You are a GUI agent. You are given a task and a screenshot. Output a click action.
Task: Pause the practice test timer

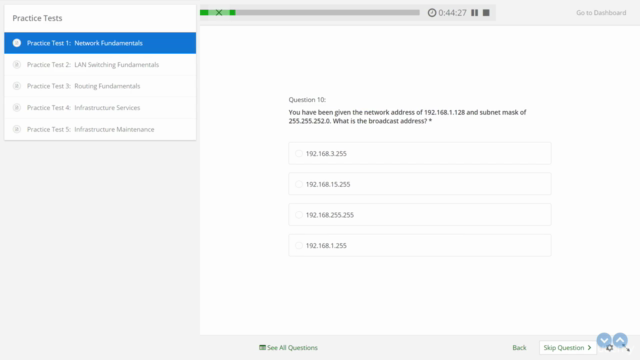474,13
